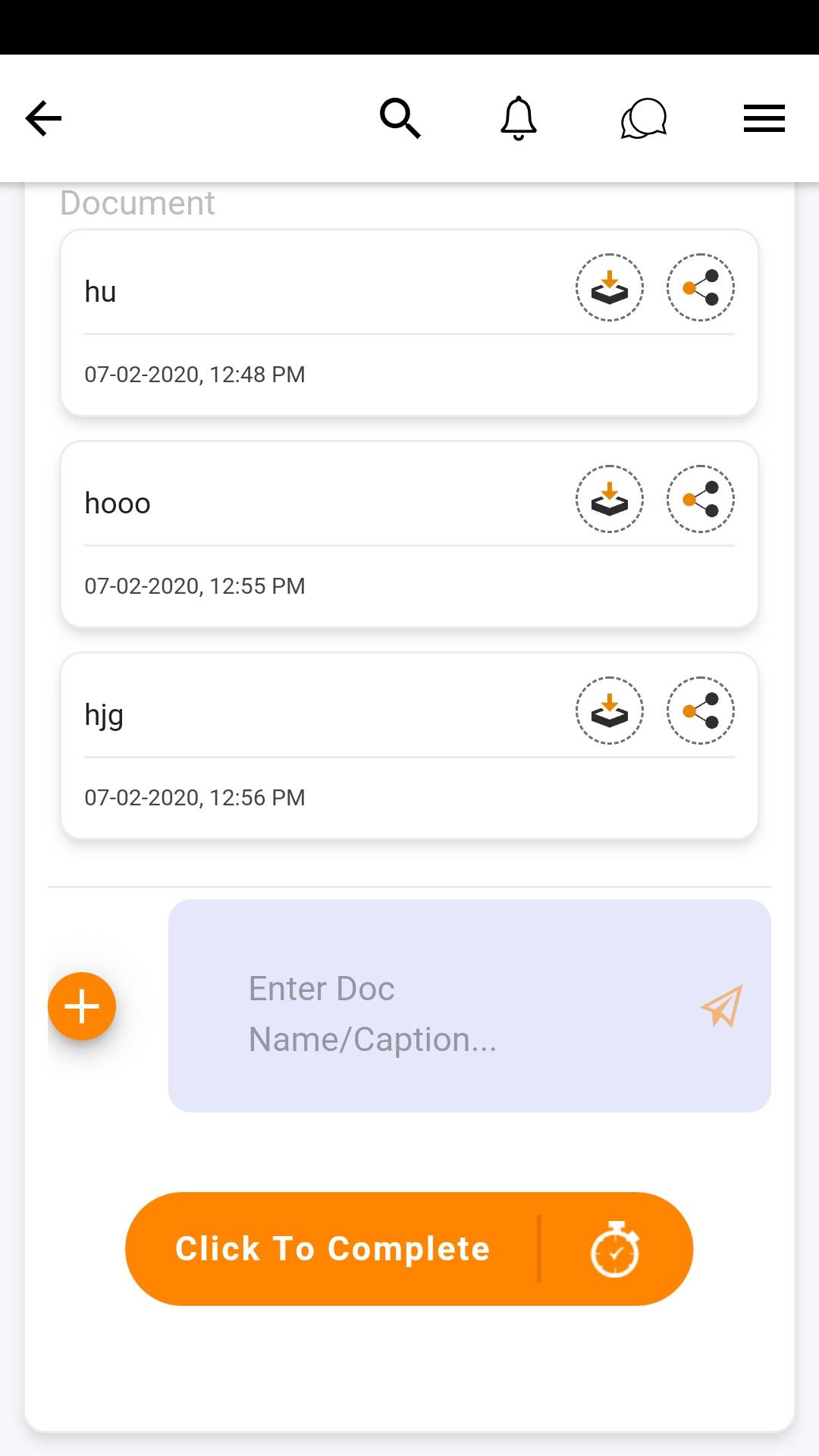
Task: Open the 'hjg' document entry
Action: [303, 745]
